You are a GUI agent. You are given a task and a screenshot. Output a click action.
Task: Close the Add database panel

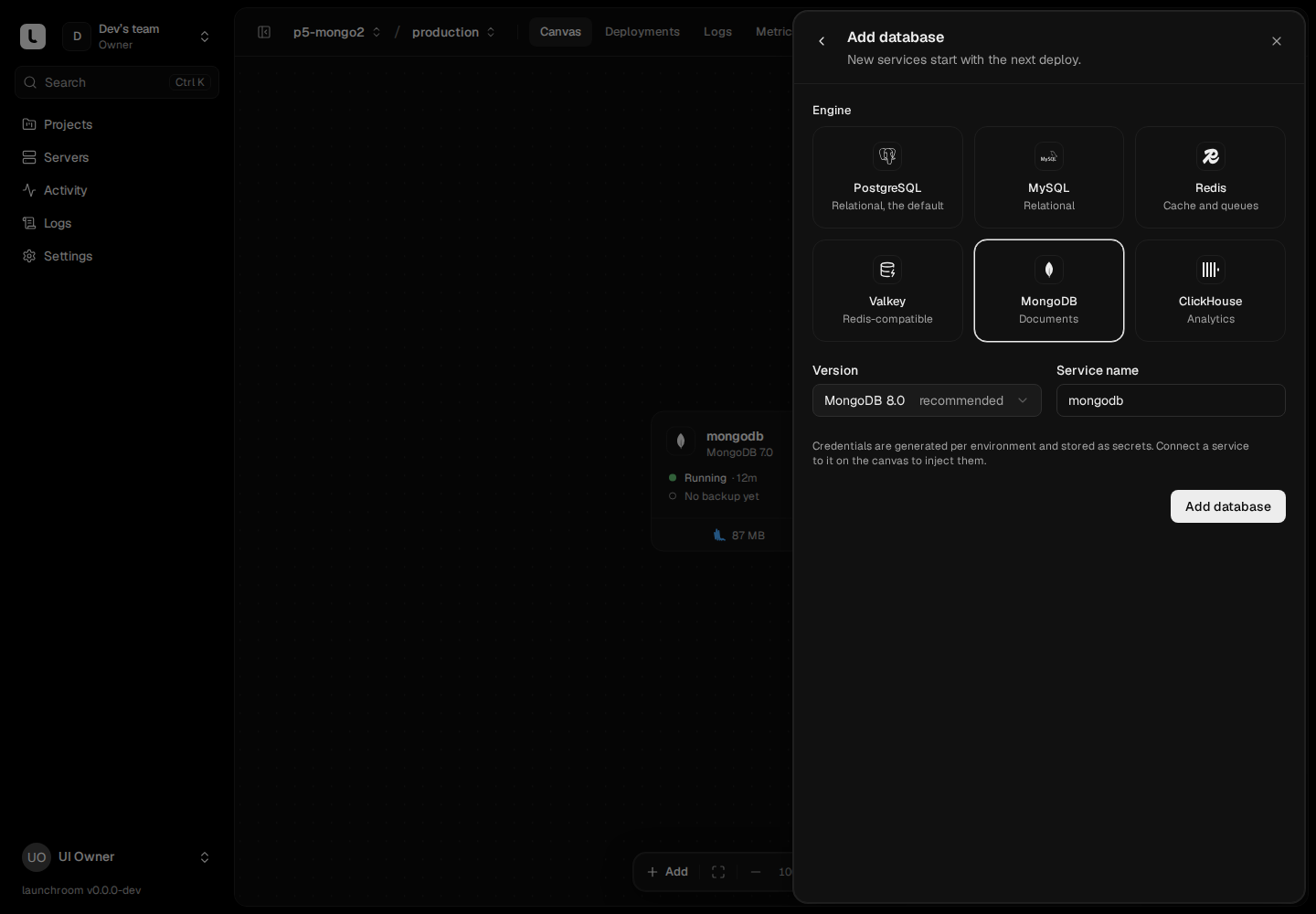(1277, 41)
